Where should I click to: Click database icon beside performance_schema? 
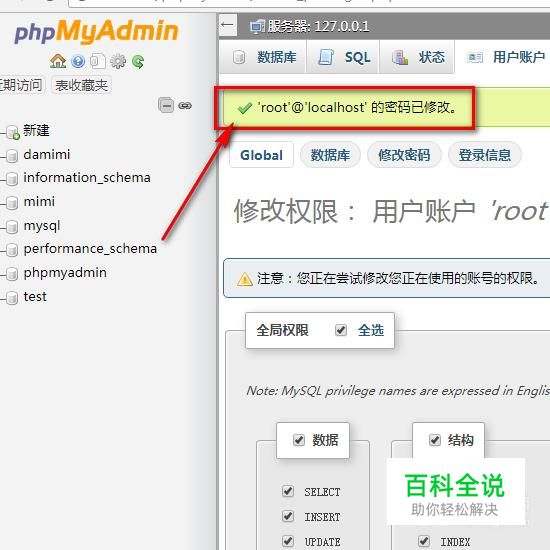pyautogui.click(x=12, y=250)
